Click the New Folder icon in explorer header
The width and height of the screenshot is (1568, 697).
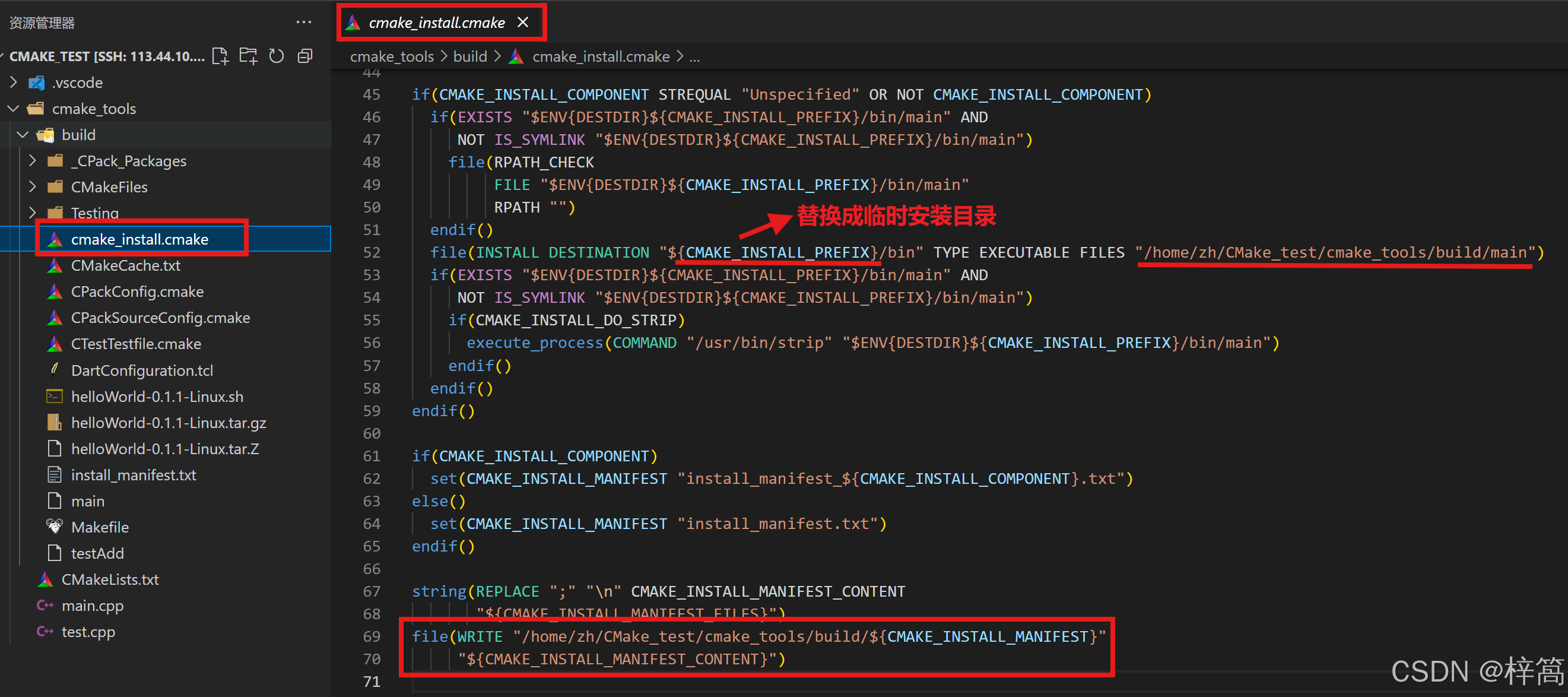click(x=247, y=56)
